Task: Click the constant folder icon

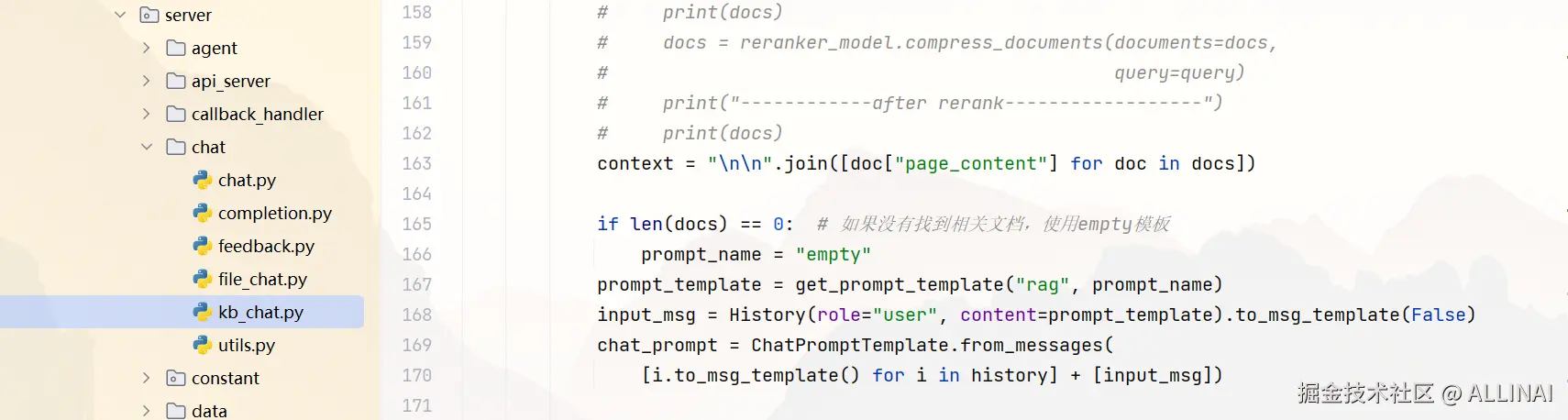Action: 176,378
